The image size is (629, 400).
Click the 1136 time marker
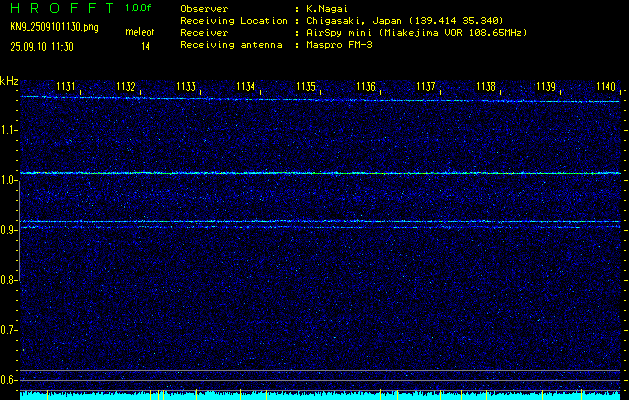366,86
